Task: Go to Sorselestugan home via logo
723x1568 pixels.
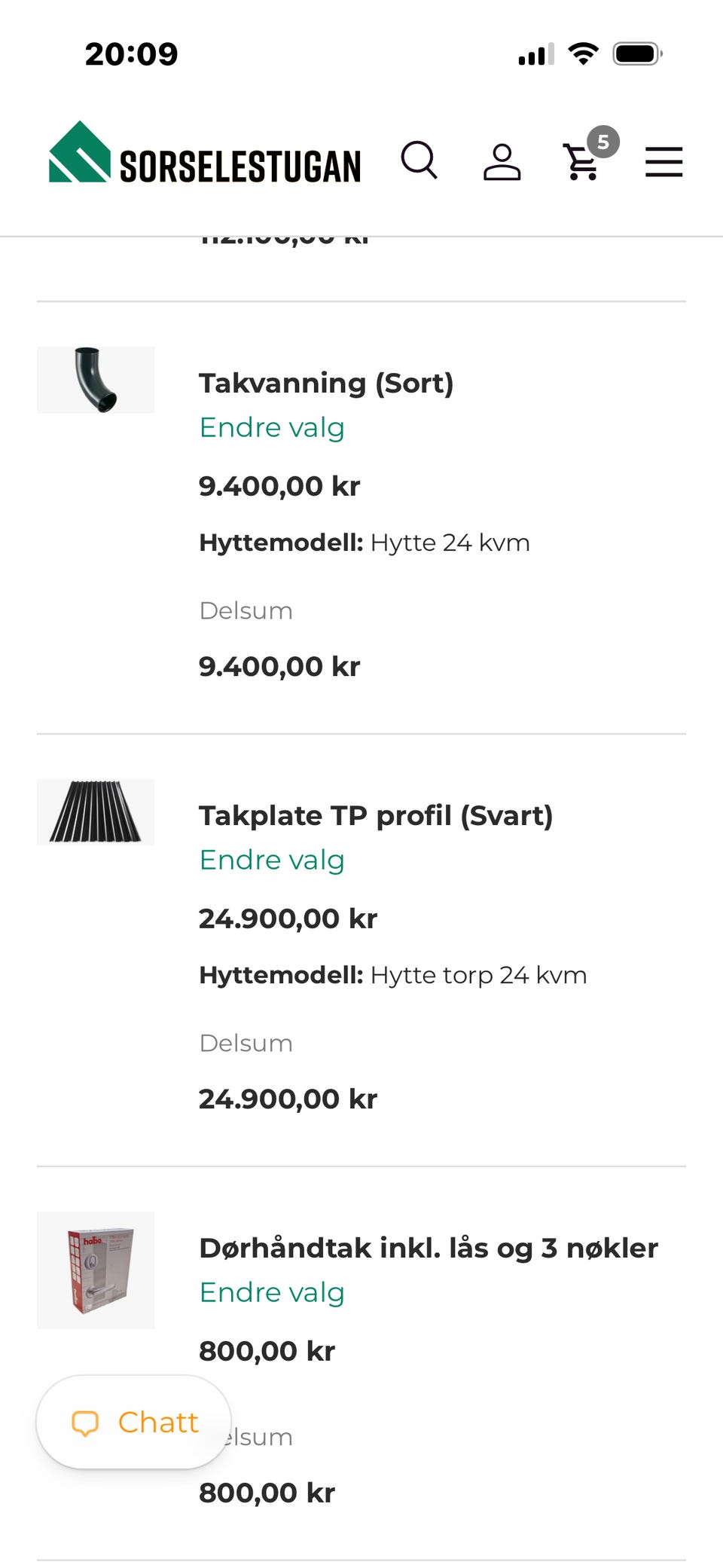Action: [x=205, y=153]
